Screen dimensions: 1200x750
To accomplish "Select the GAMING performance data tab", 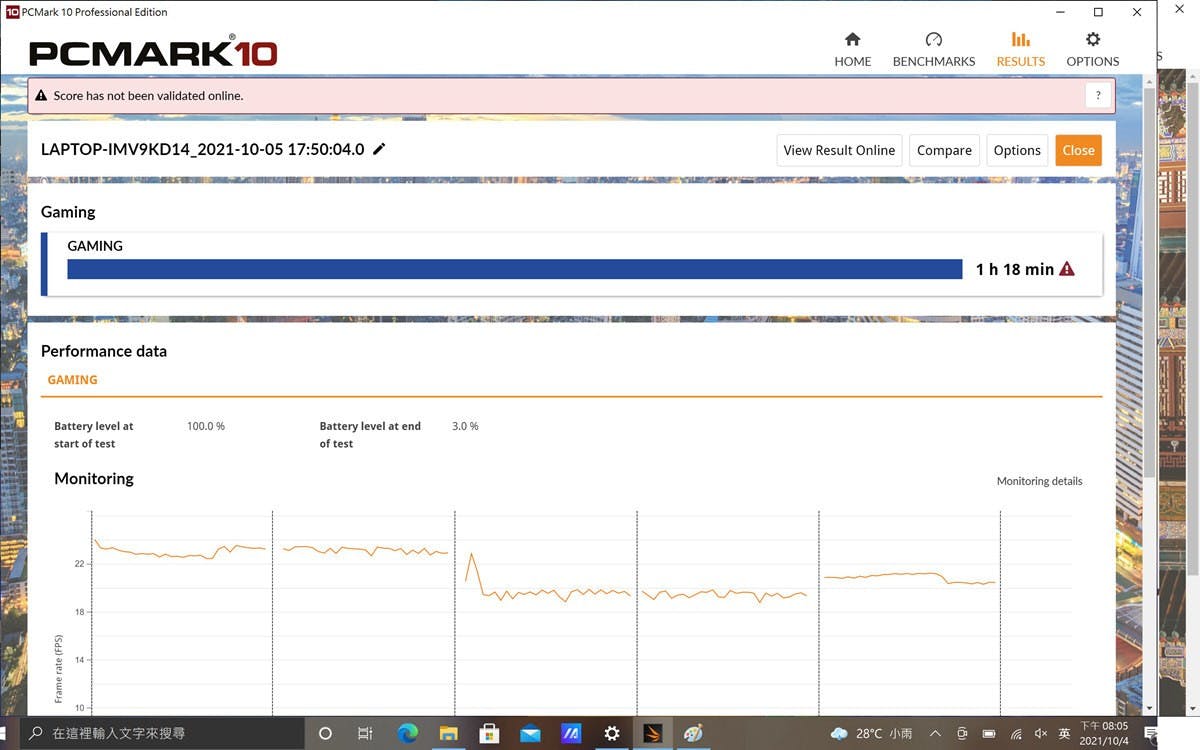I will [73, 380].
